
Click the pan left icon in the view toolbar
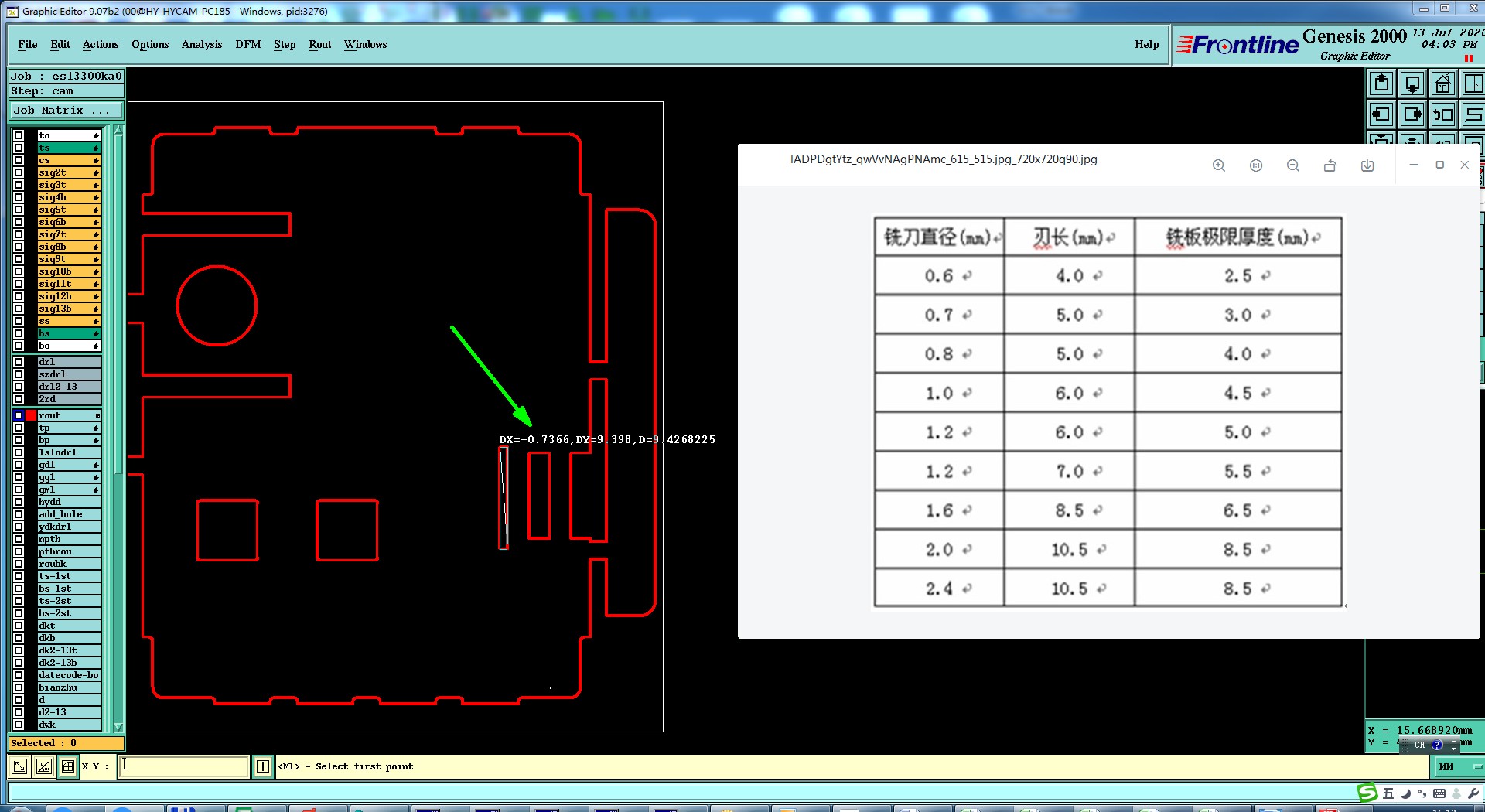(1381, 114)
